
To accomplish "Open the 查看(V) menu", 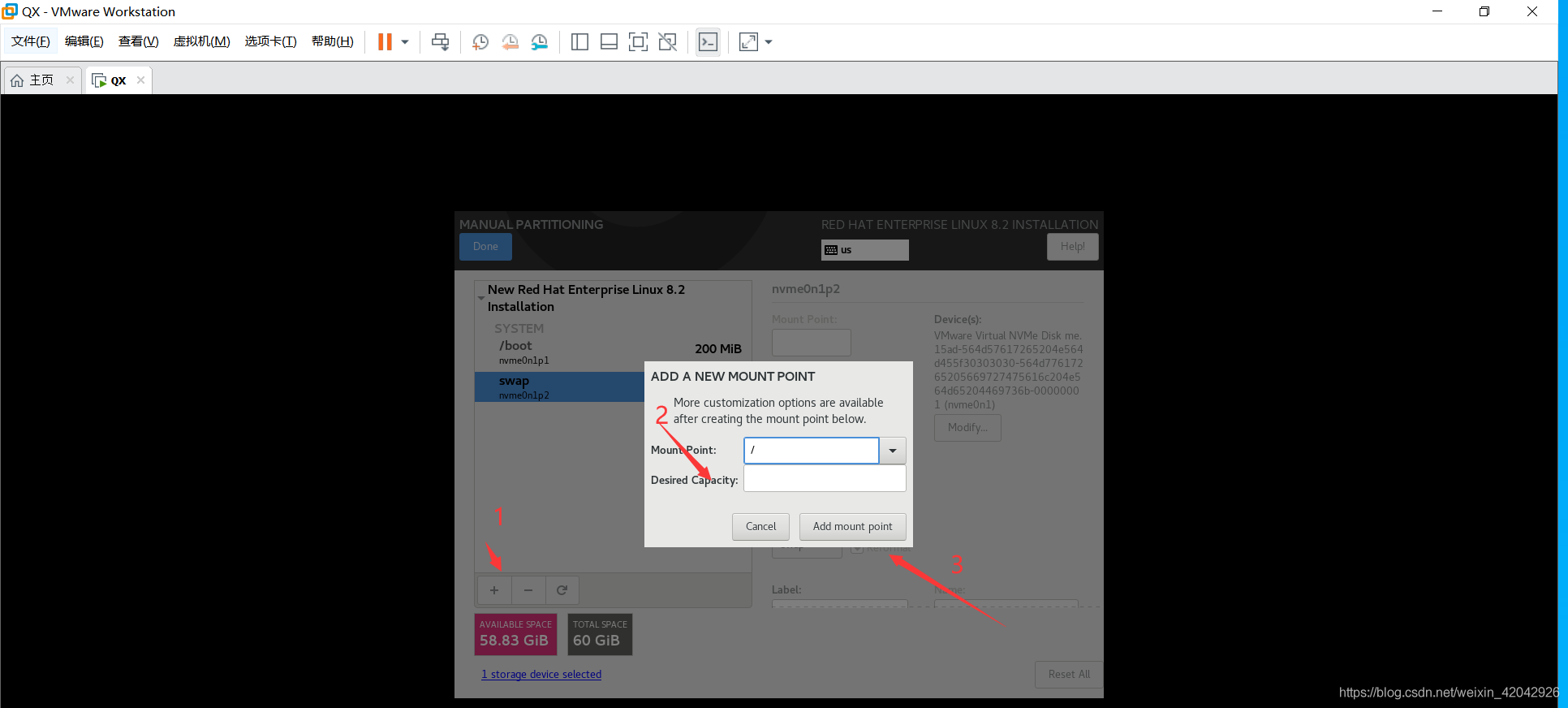I will point(139,41).
